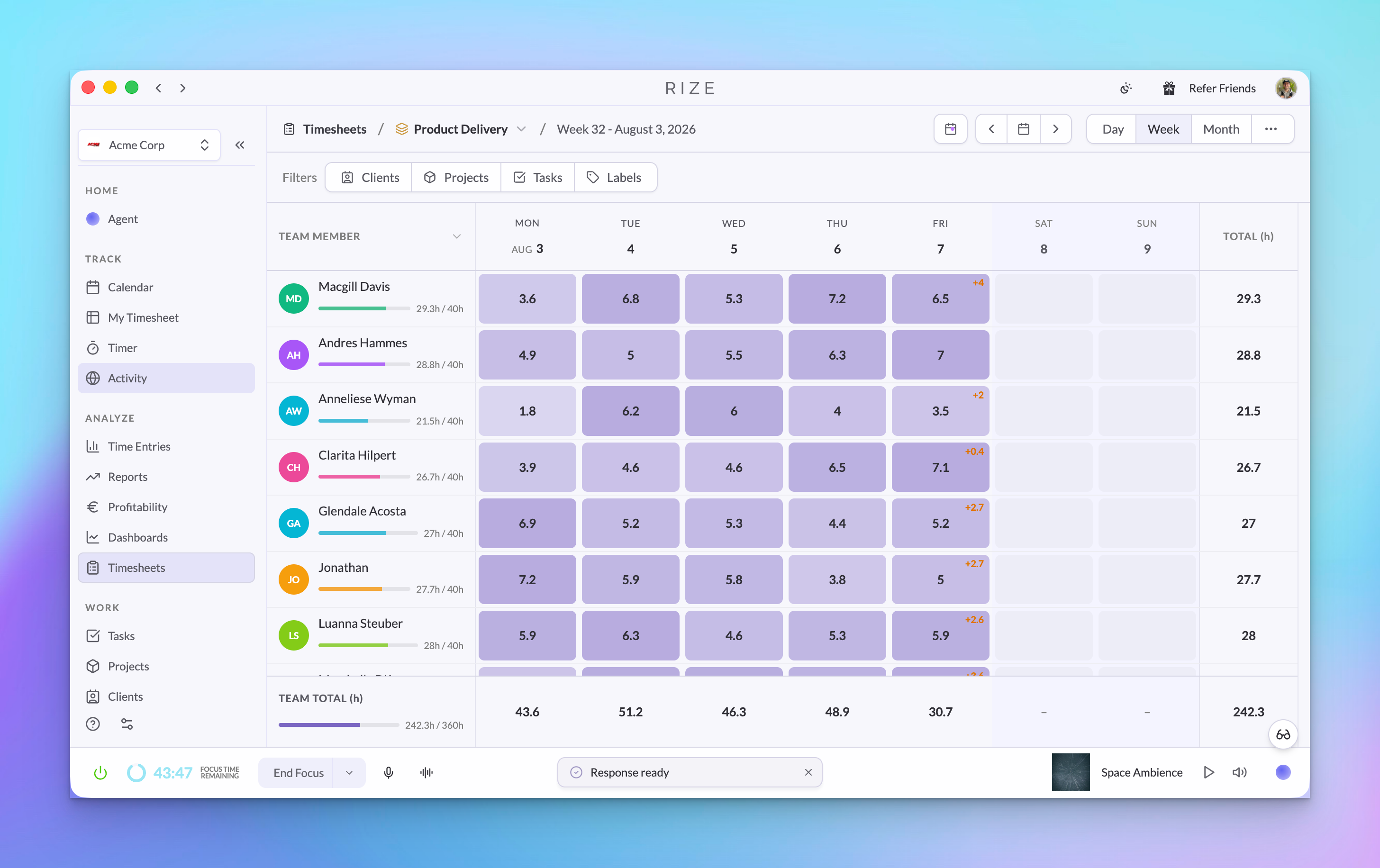The image size is (1380, 868).
Task: Click Clarita Hilpert's name
Action: 357,455
